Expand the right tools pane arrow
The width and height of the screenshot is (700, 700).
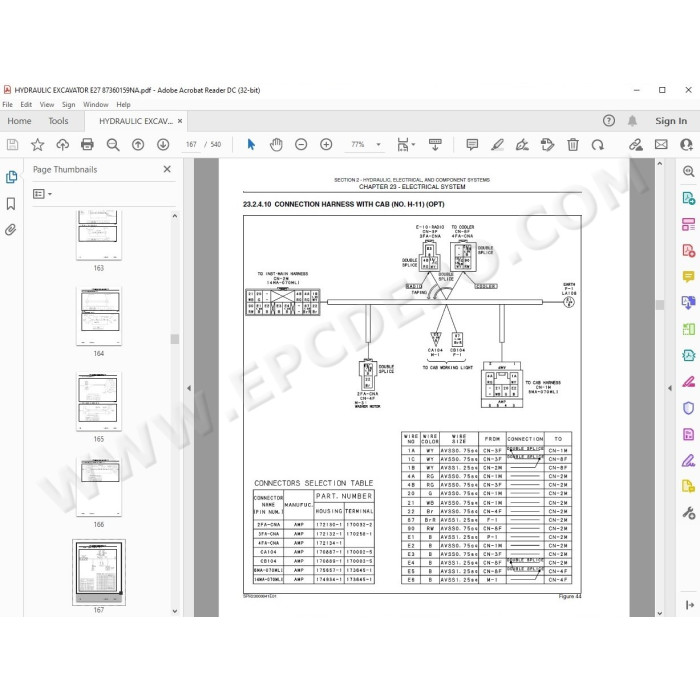689,605
